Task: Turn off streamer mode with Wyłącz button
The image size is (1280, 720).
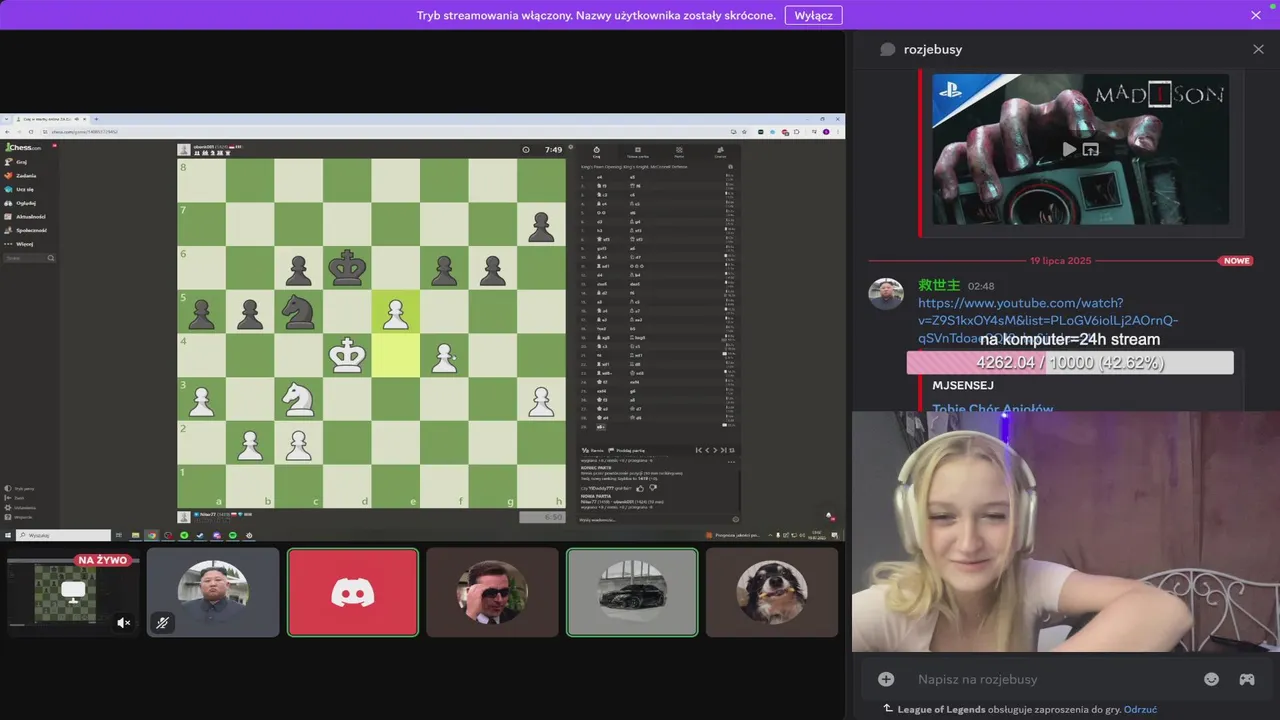Action: (x=813, y=15)
